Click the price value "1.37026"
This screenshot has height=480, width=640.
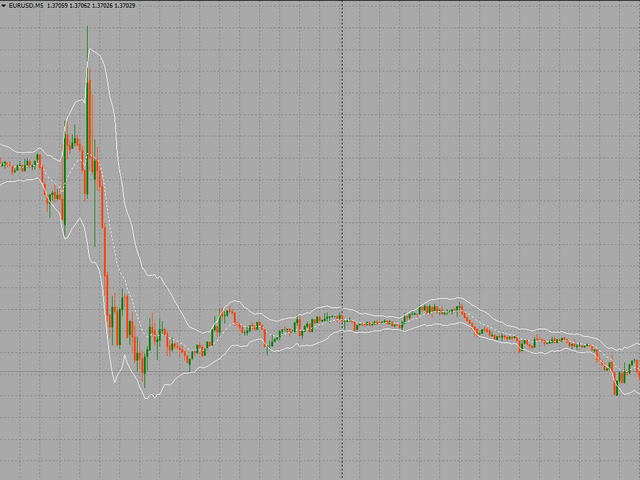point(102,6)
